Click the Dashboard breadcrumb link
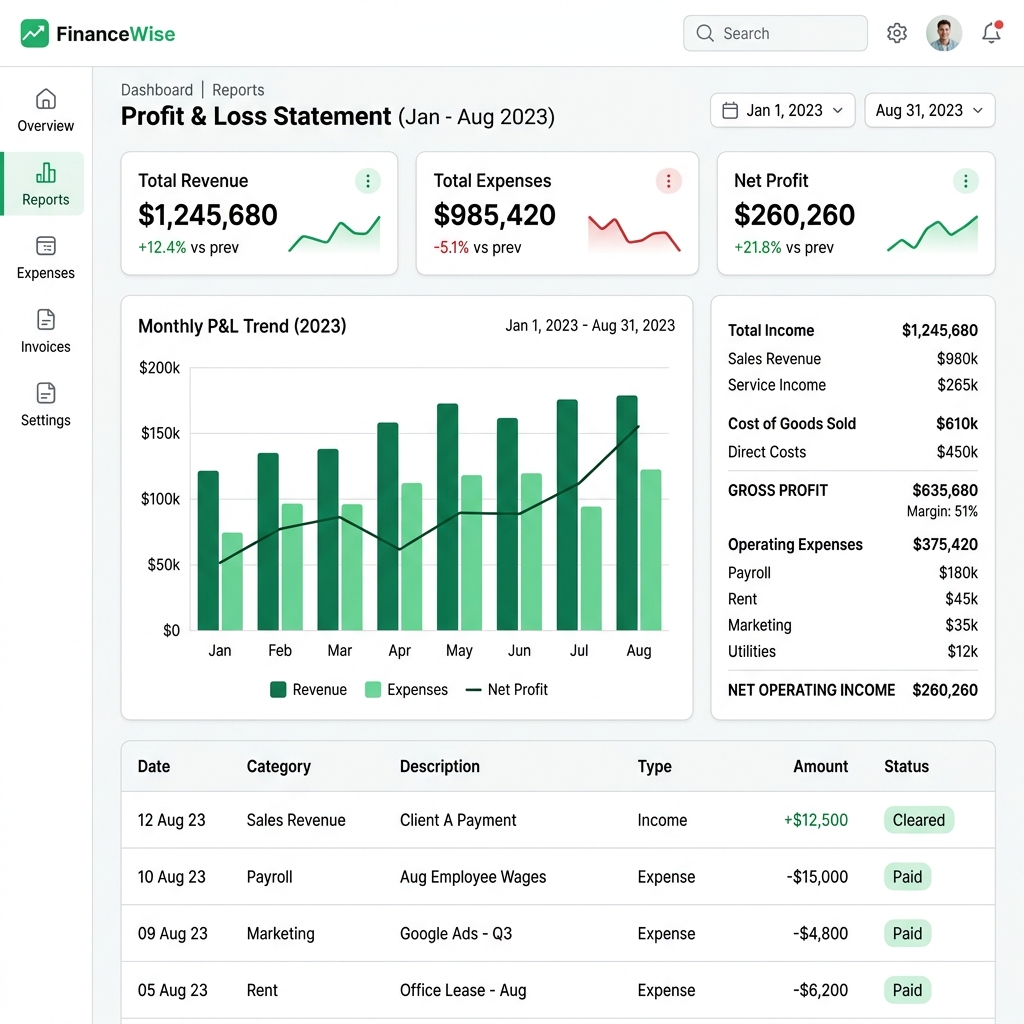 click(x=157, y=89)
